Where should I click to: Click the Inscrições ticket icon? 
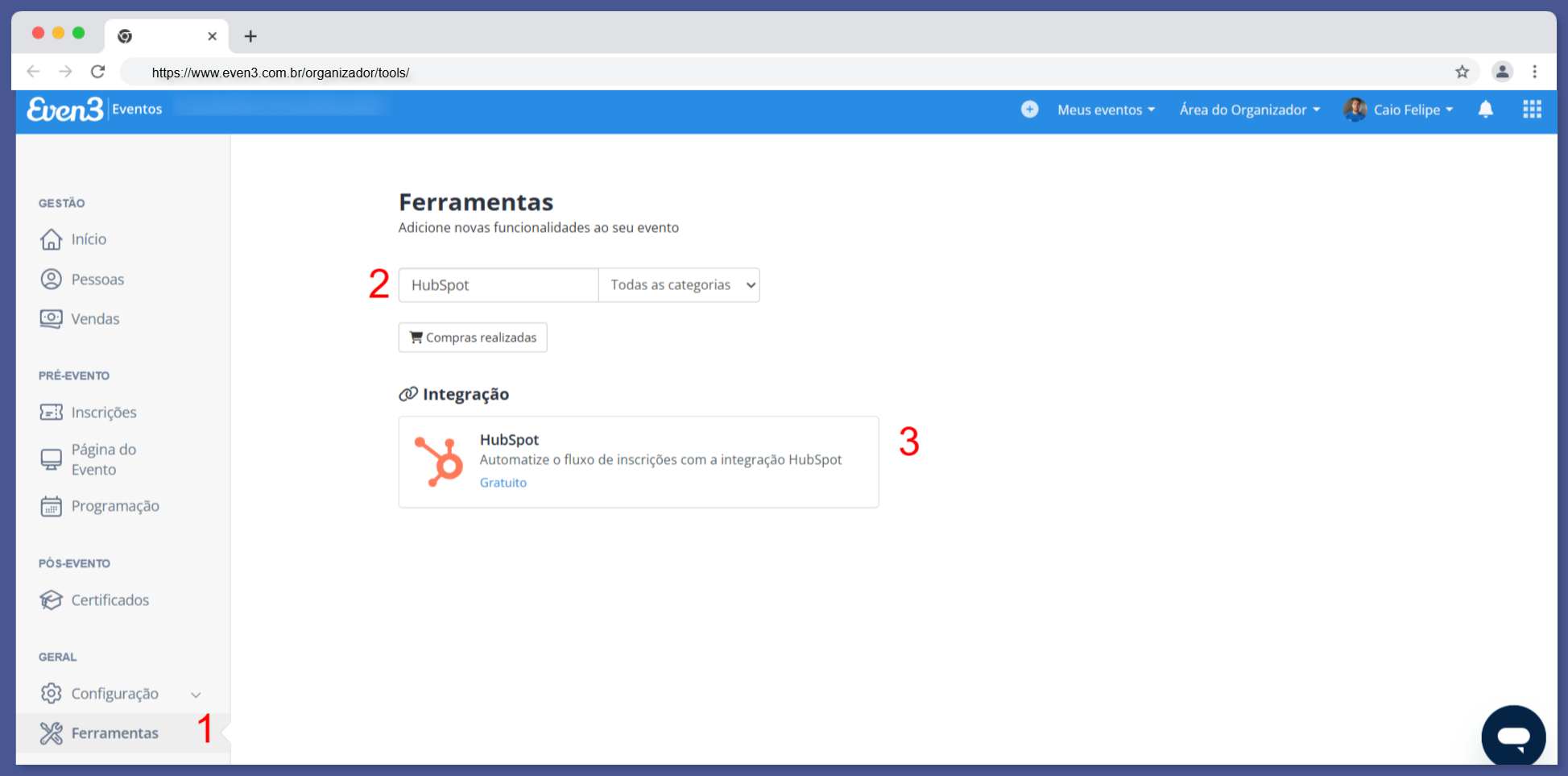[51, 413]
